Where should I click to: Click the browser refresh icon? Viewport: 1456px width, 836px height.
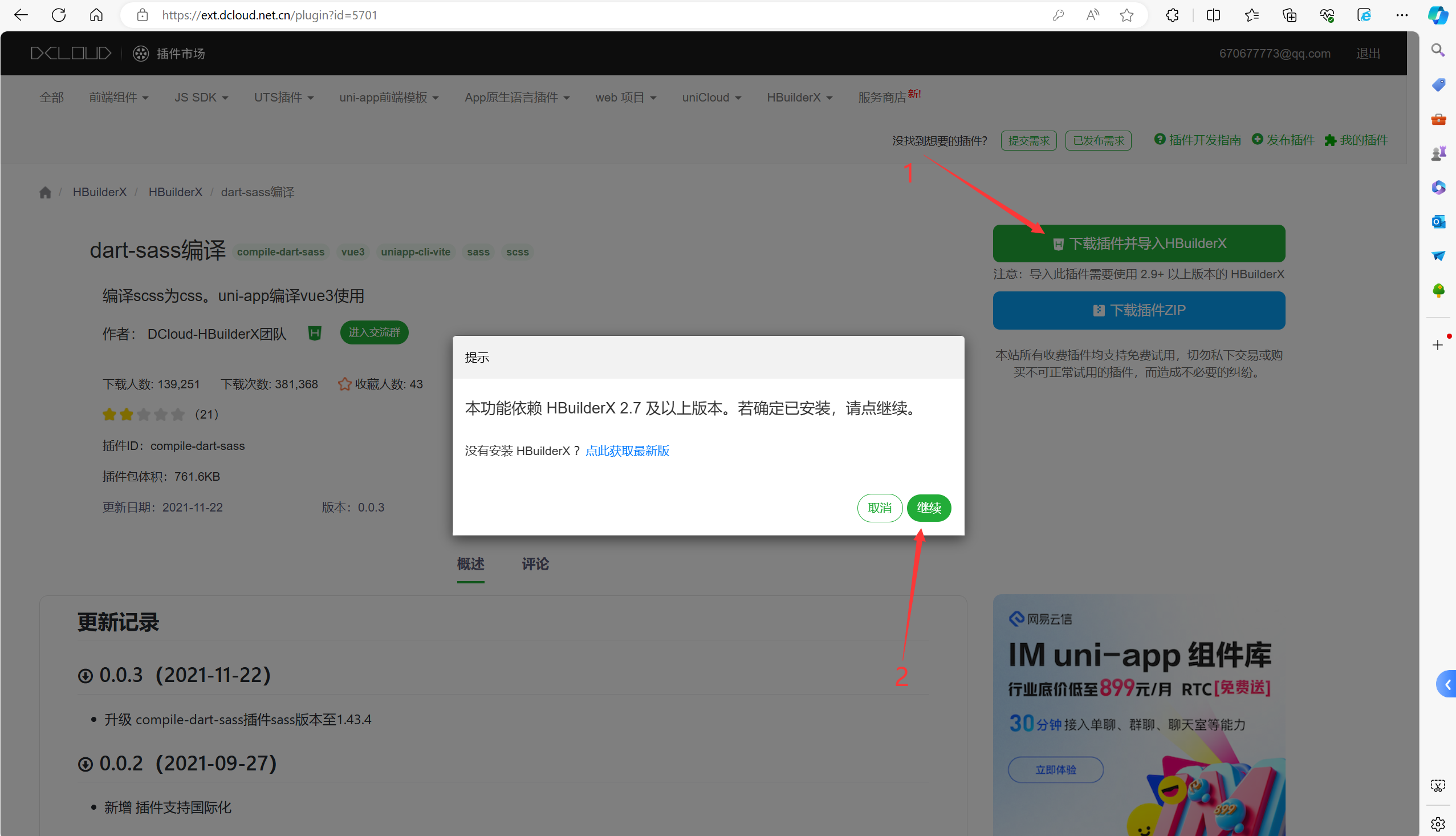(x=59, y=15)
